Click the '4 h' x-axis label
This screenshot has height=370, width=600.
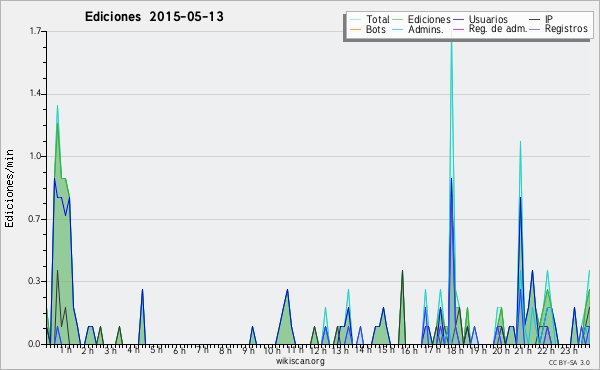click(x=134, y=350)
